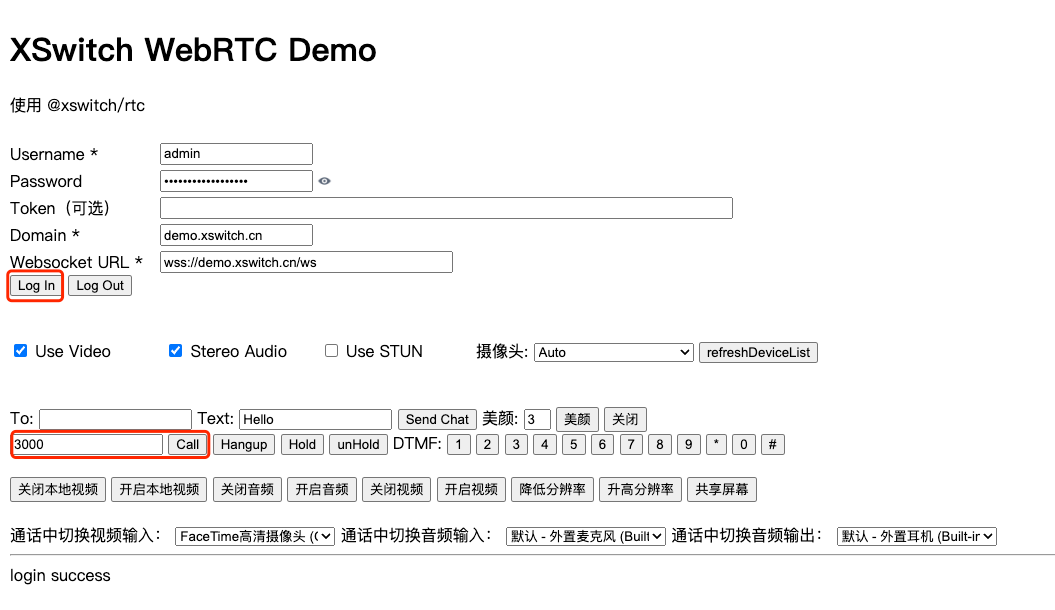This screenshot has width=1055, height=610.
Task: Dial the number with Call button
Action: [x=188, y=445]
